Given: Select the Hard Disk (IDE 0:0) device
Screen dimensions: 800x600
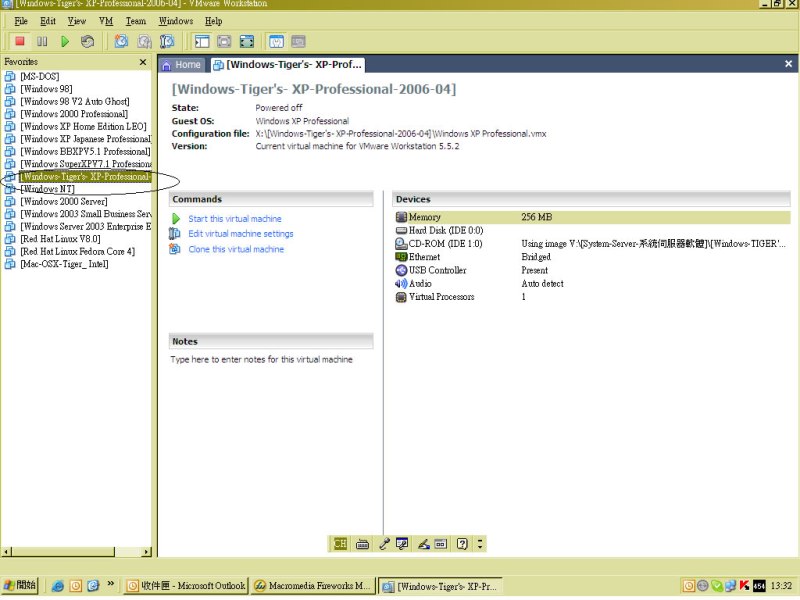Looking at the screenshot, I should point(592,231).
